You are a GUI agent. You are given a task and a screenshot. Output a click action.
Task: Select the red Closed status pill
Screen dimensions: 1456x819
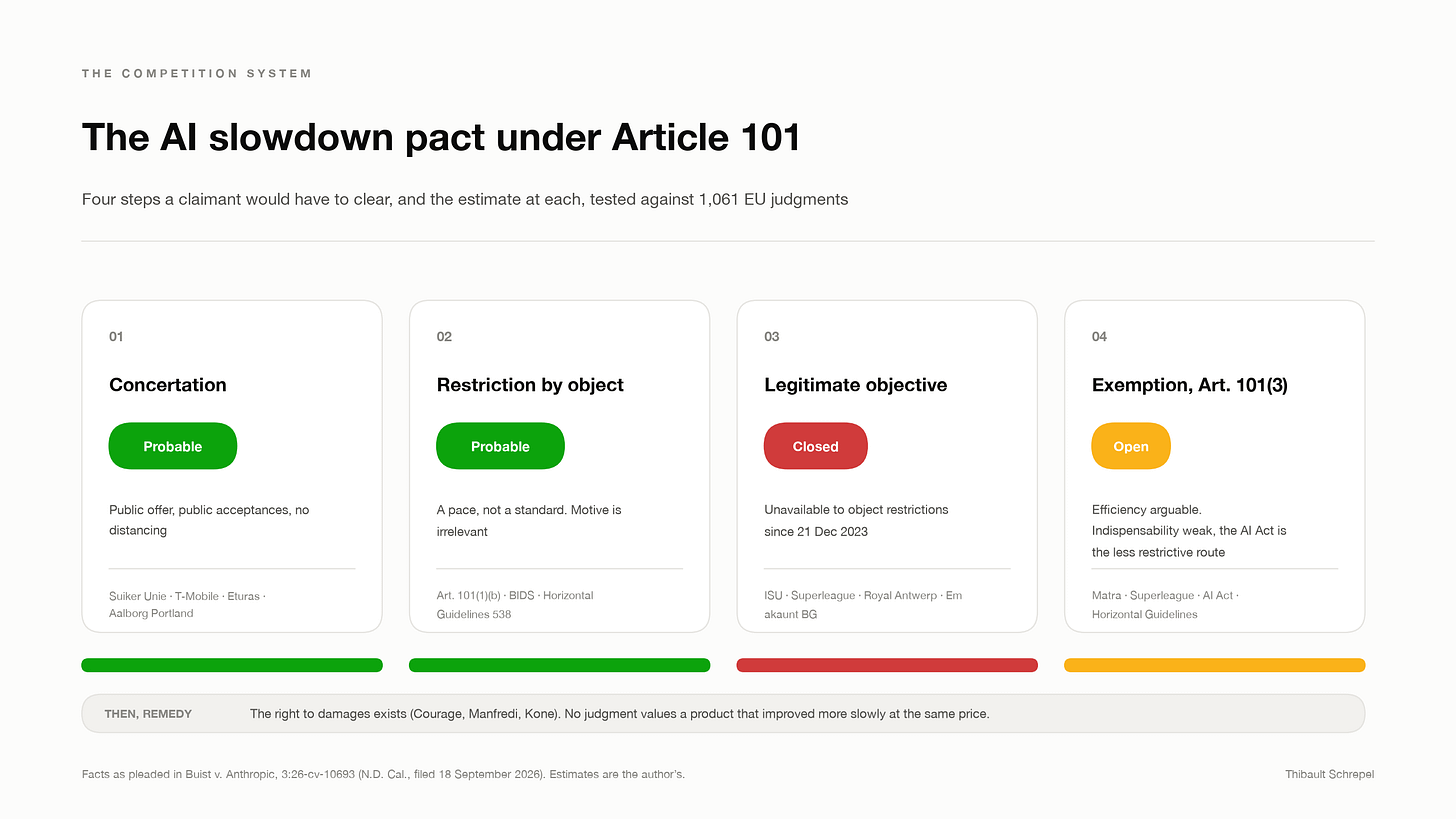(816, 446)
